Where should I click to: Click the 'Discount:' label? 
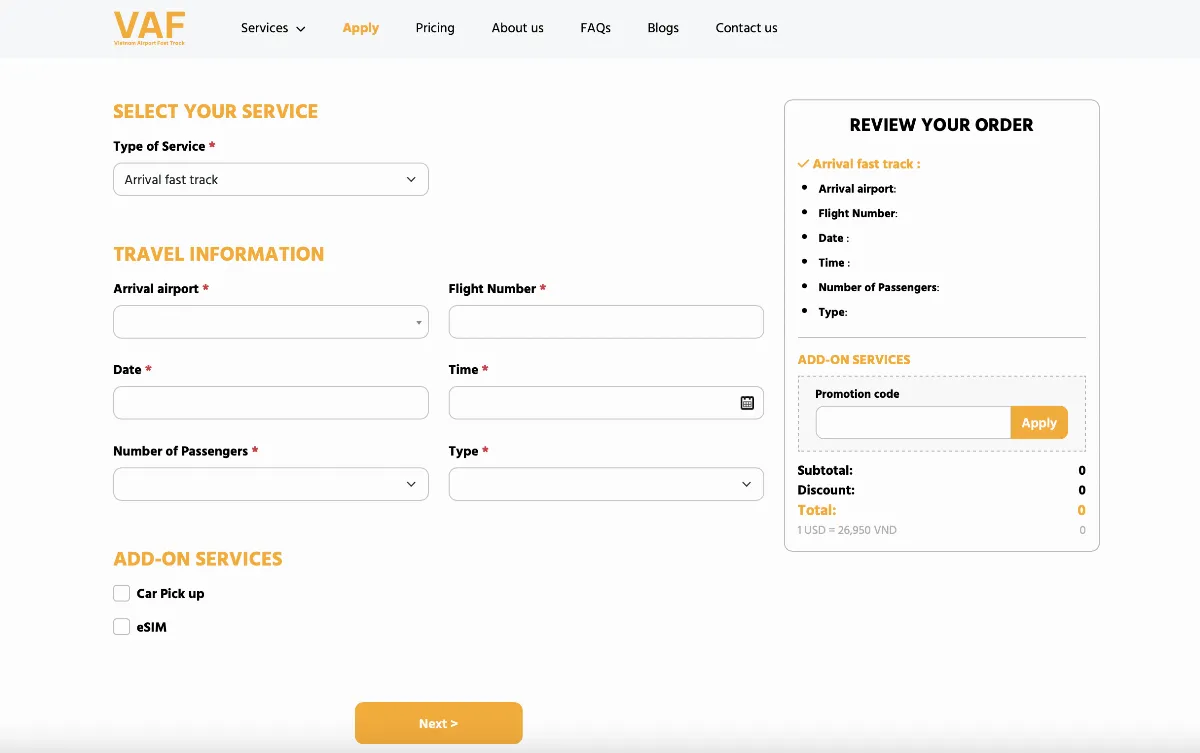[826, 490]
